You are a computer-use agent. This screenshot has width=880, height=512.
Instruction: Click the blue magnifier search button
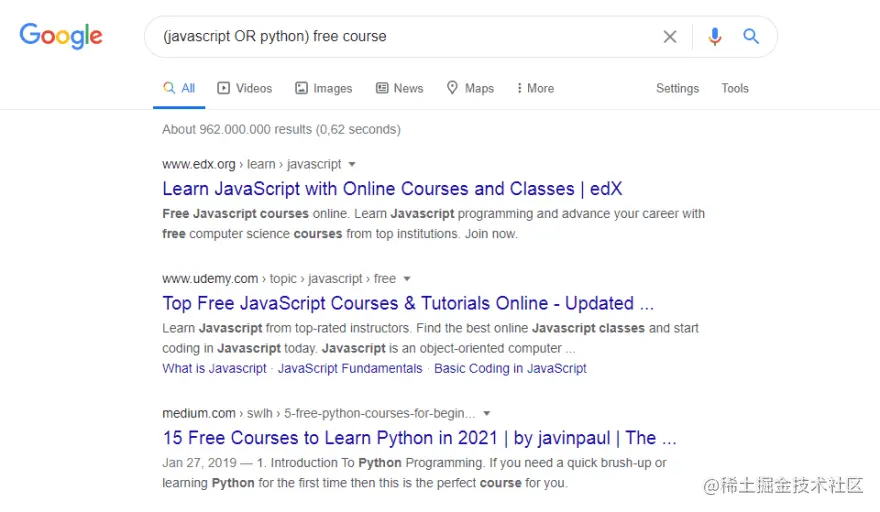(751, 37)
